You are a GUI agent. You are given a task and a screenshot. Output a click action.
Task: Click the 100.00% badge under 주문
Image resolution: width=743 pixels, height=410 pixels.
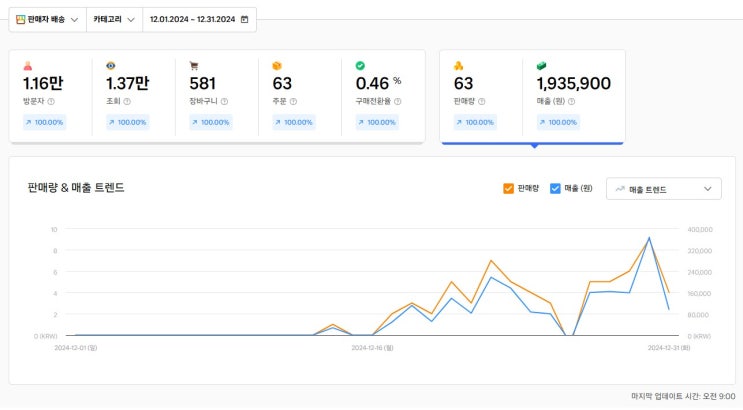click(x=294, y=122)
